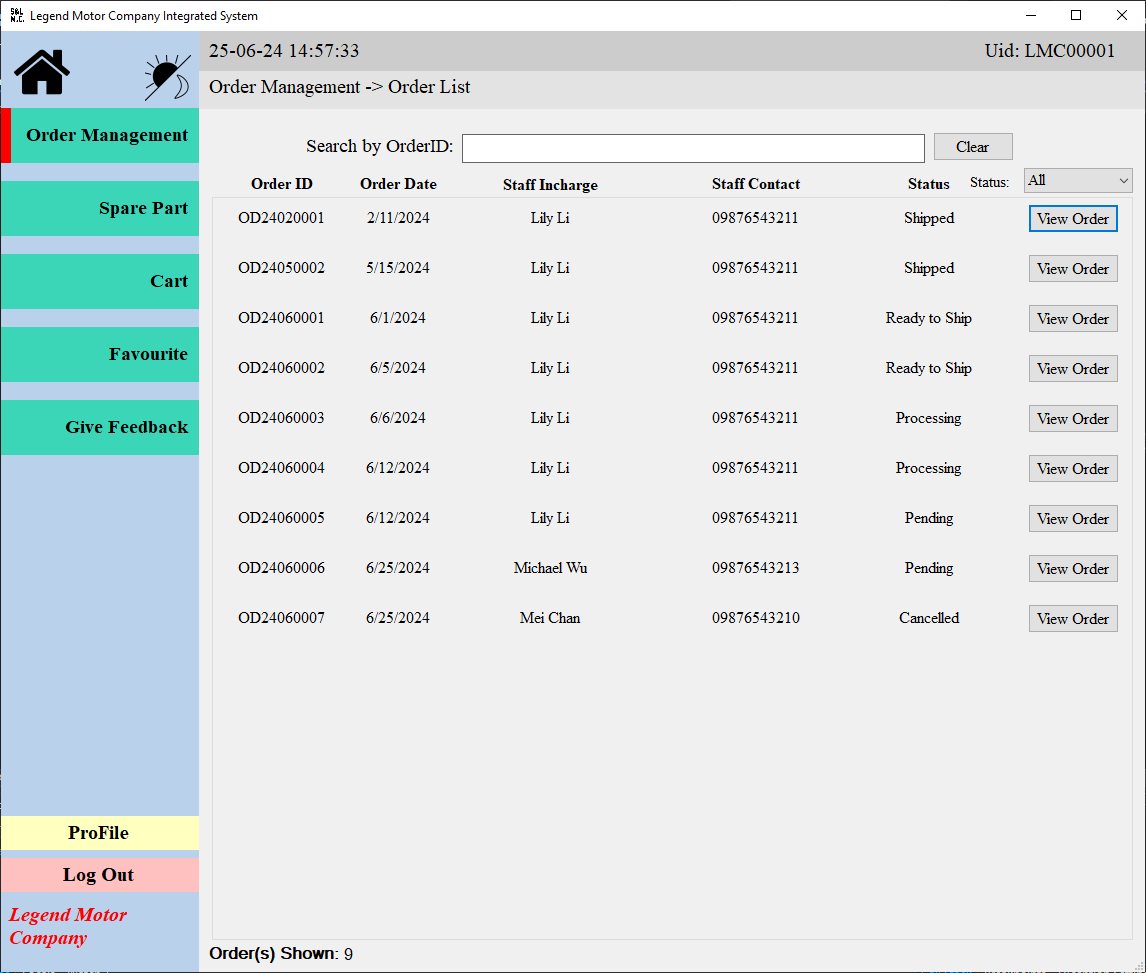Open the Favourite section
Screen dimensions: 1146x973
click(100, 355)
